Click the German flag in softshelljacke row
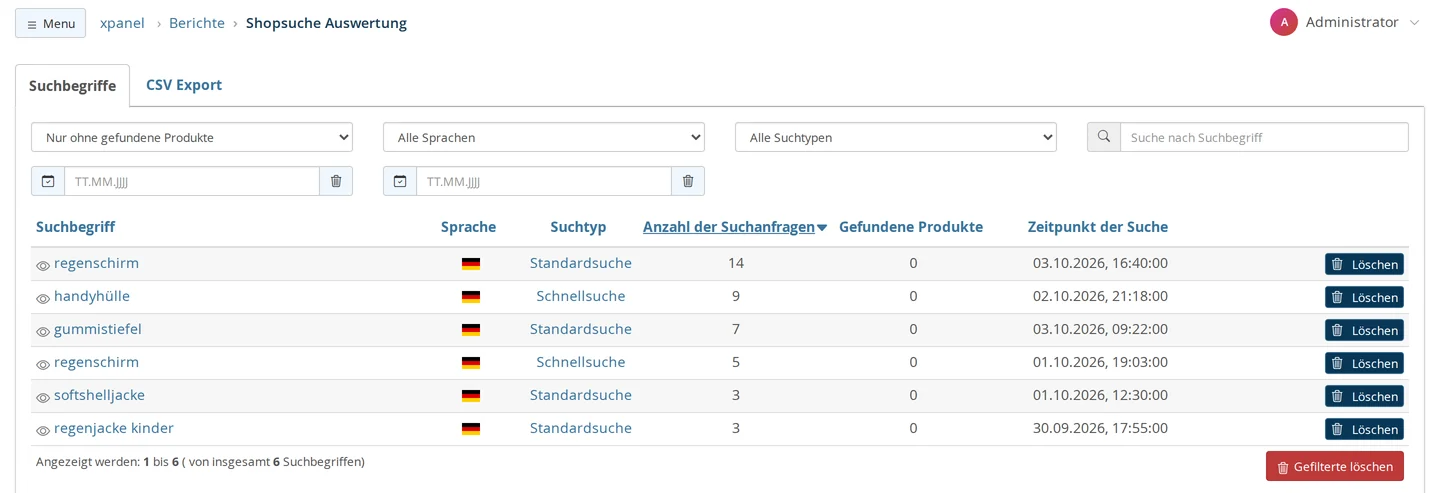This screenshot has height=493, width=1432. (471, 396)
